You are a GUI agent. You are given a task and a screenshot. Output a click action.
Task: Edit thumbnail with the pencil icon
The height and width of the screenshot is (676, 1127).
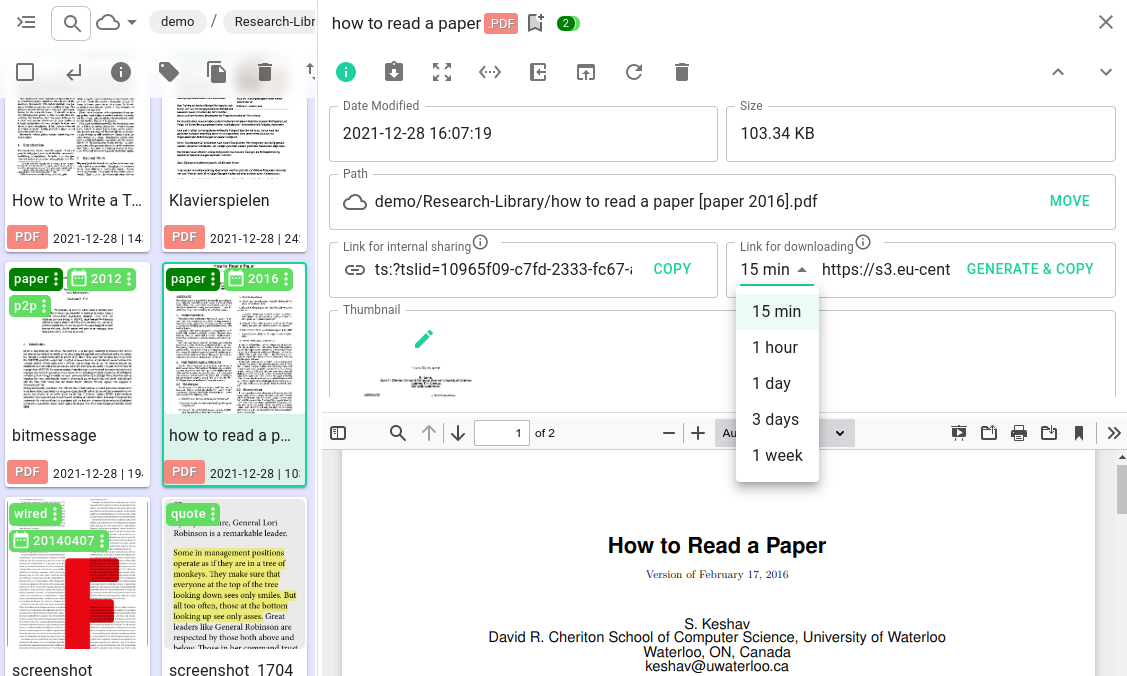pyautogui.click(x=424, y=338)
